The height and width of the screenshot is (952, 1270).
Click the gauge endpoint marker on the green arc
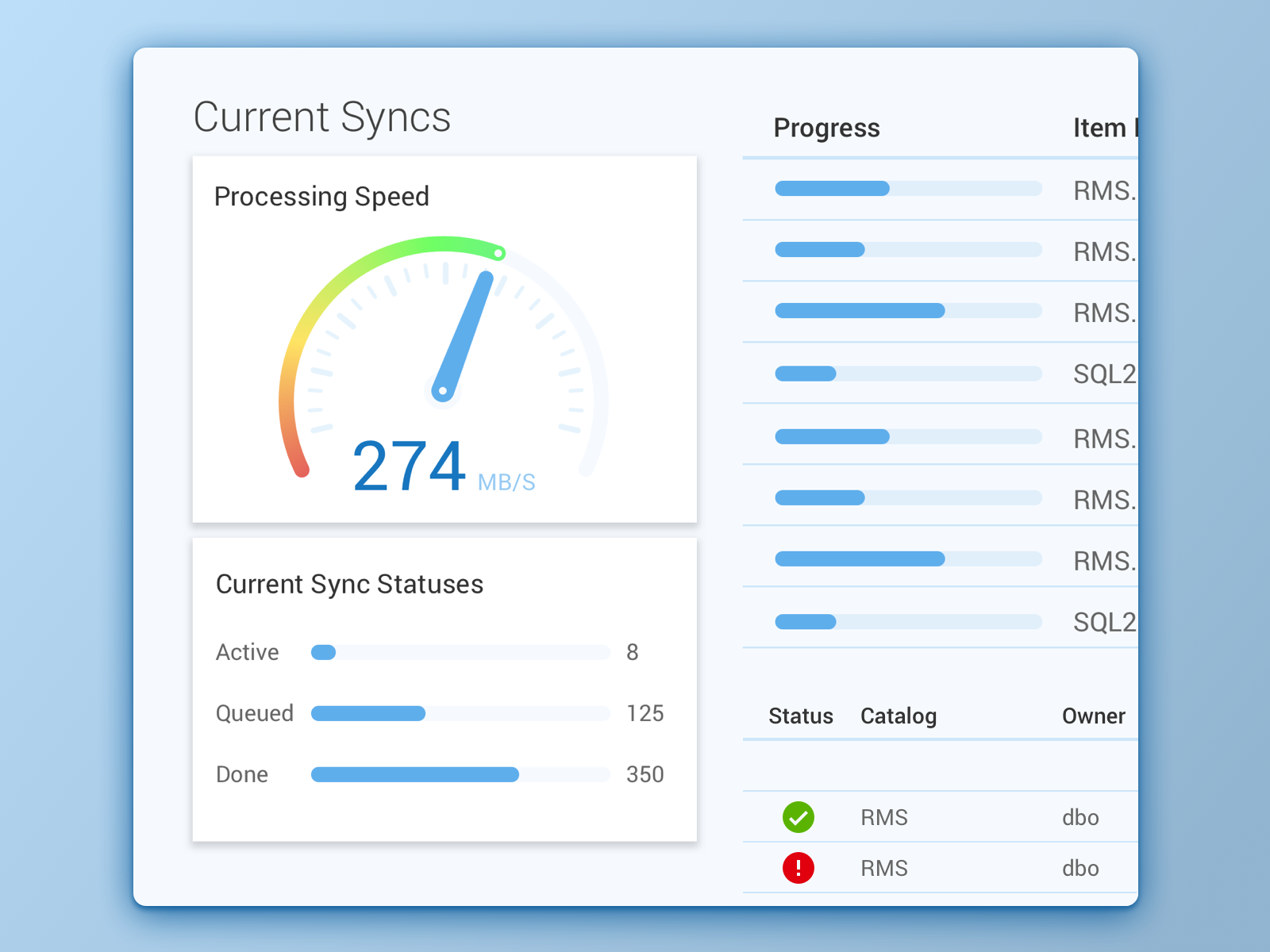click(500, 254)
